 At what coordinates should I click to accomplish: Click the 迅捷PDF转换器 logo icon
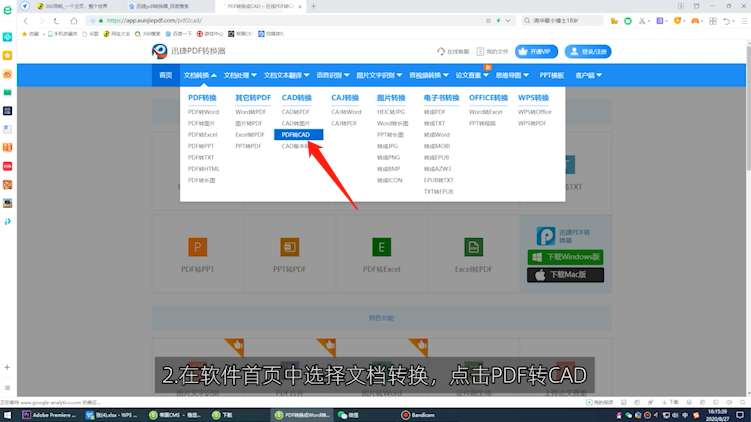click(159, 51)
